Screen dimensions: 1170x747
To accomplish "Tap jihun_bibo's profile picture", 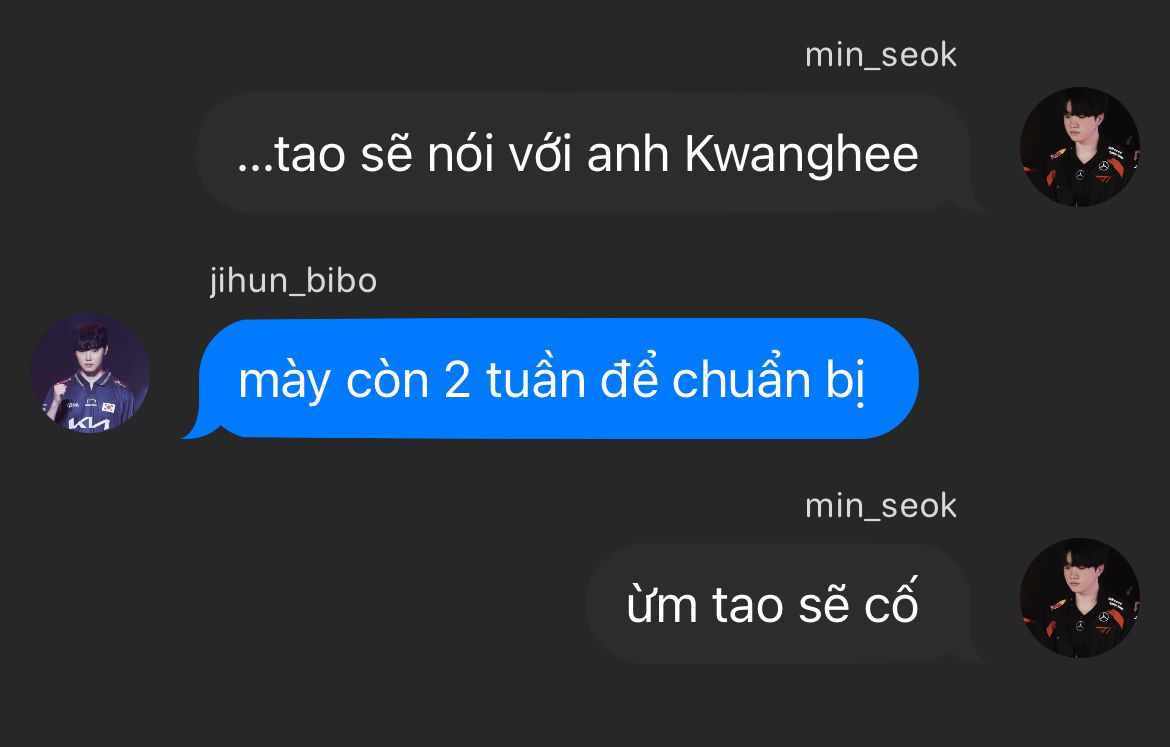I will pyautogui.click(x=90, y=373).
